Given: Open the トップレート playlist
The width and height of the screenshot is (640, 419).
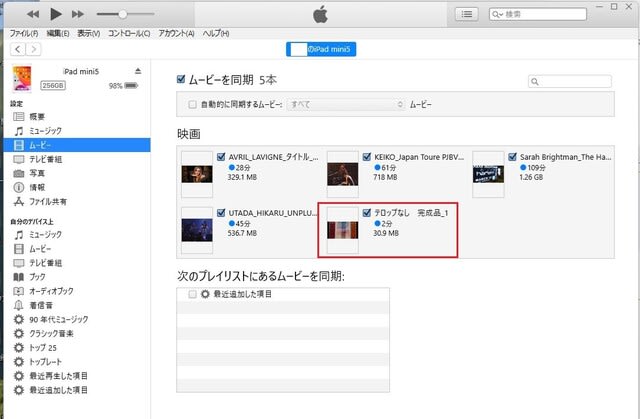Looking at the screenshot, I should tap(77, 362).
